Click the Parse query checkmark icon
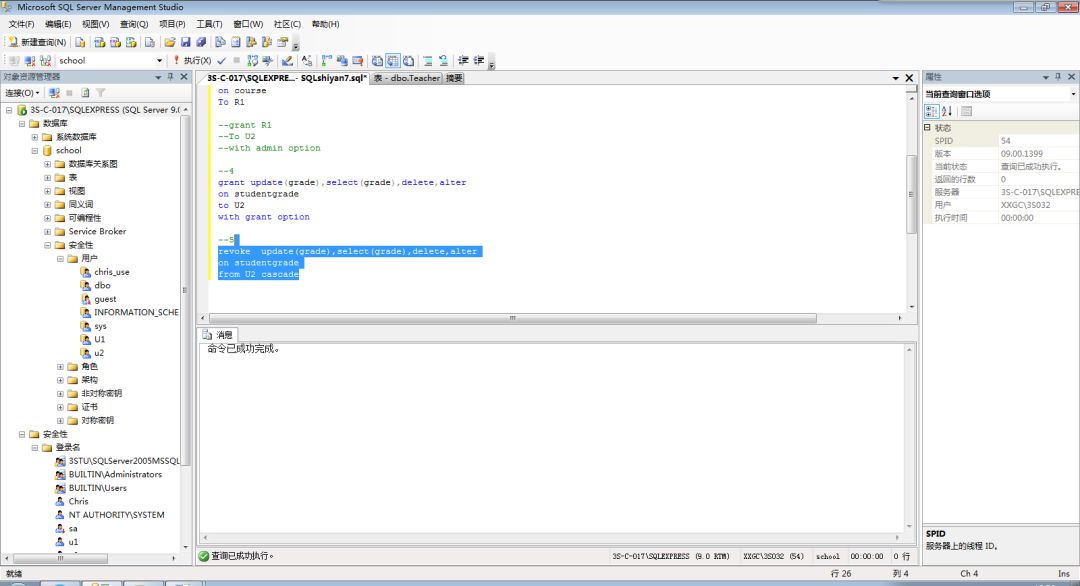The image size is (1080, 586). tap(222, 60)
